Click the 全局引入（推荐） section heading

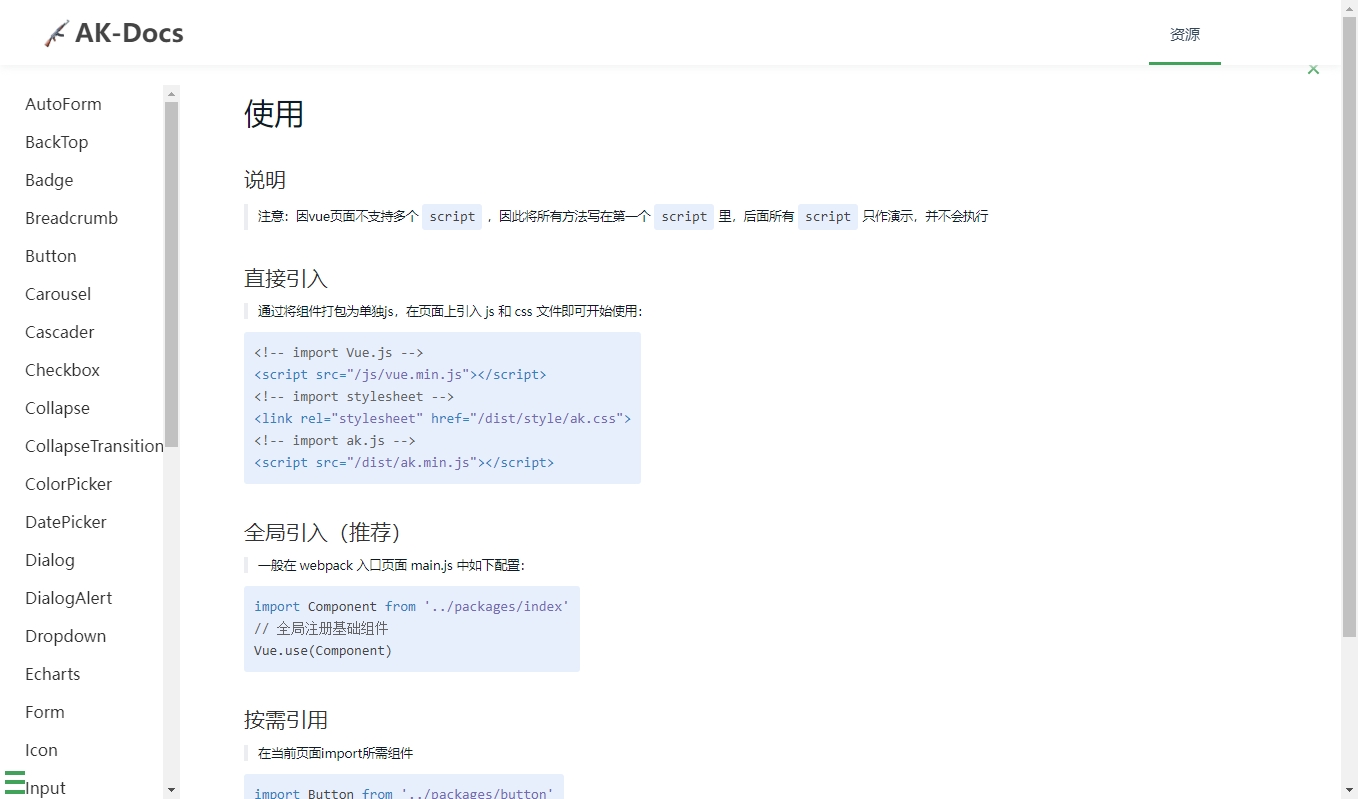coord(323,532)
